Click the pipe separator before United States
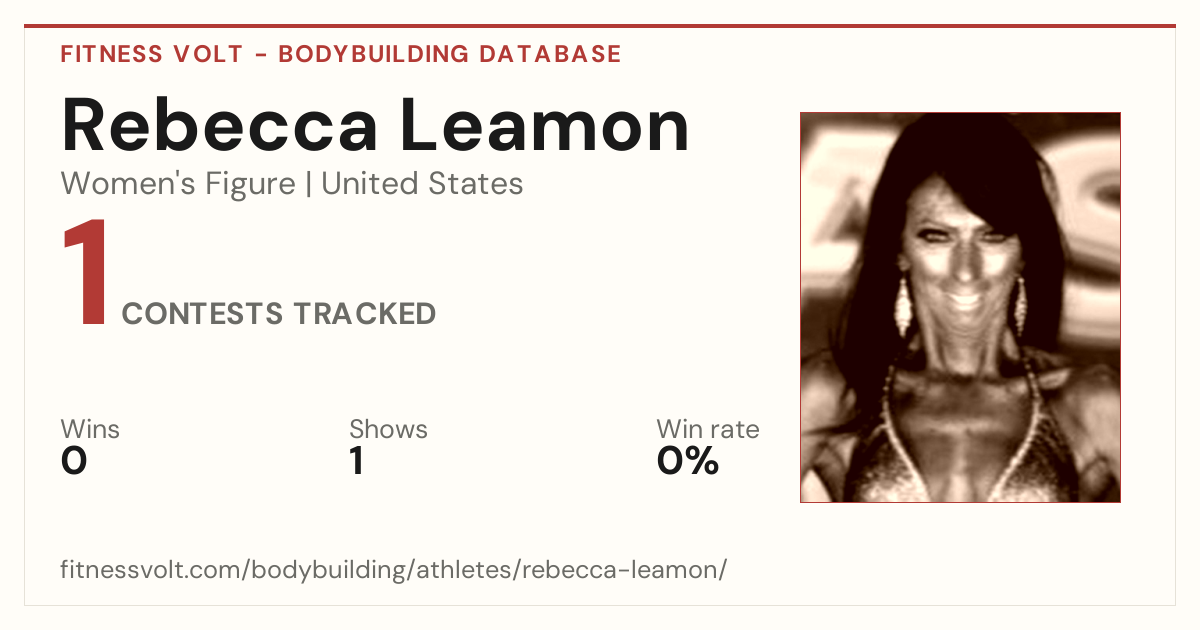The height and width of the screenshot is (630, 1200). pos(308,185)
